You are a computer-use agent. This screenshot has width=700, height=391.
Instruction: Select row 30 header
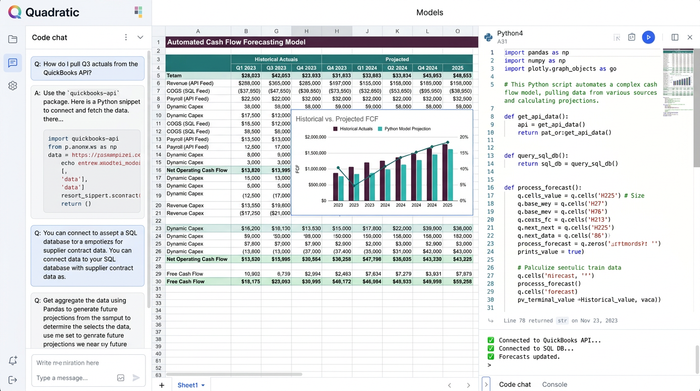(158, 281)
